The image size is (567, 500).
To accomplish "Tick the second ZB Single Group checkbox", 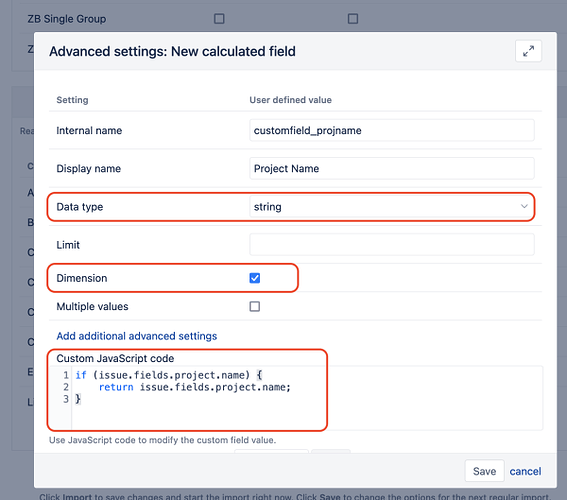I will click(x=353, y=18).
